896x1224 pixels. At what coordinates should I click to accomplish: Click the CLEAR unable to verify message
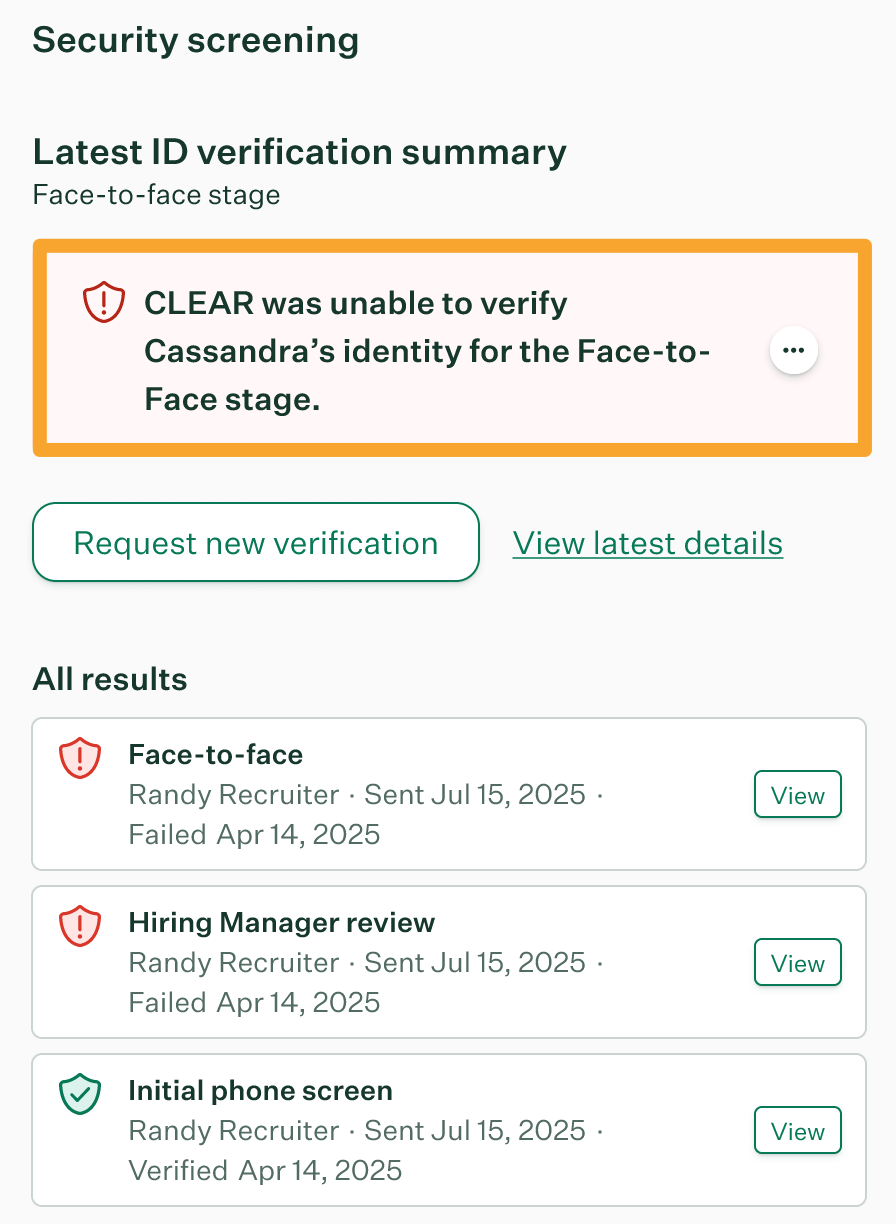(x=427, y=351)
